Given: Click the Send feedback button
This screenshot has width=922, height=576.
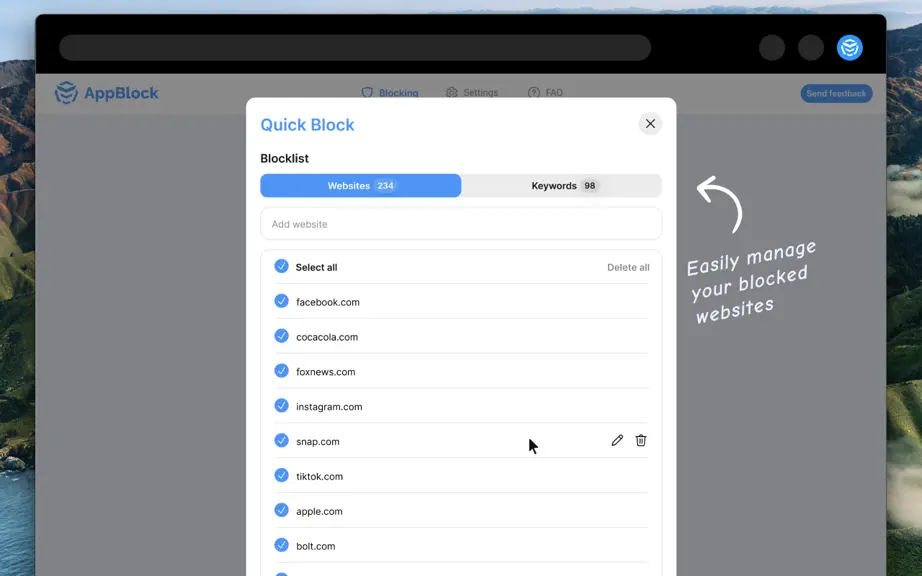Looking at the screenshot, I should (x=836, y=93).
